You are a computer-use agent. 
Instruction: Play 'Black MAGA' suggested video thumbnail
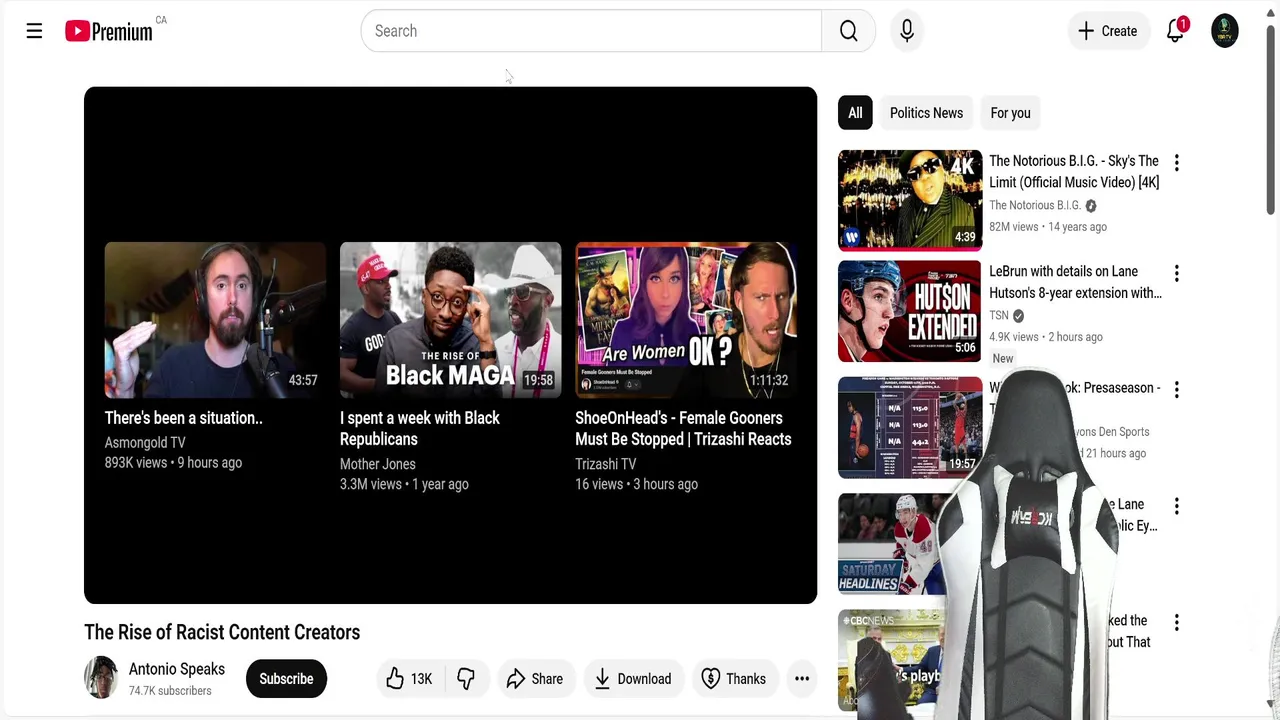(451, 320)
